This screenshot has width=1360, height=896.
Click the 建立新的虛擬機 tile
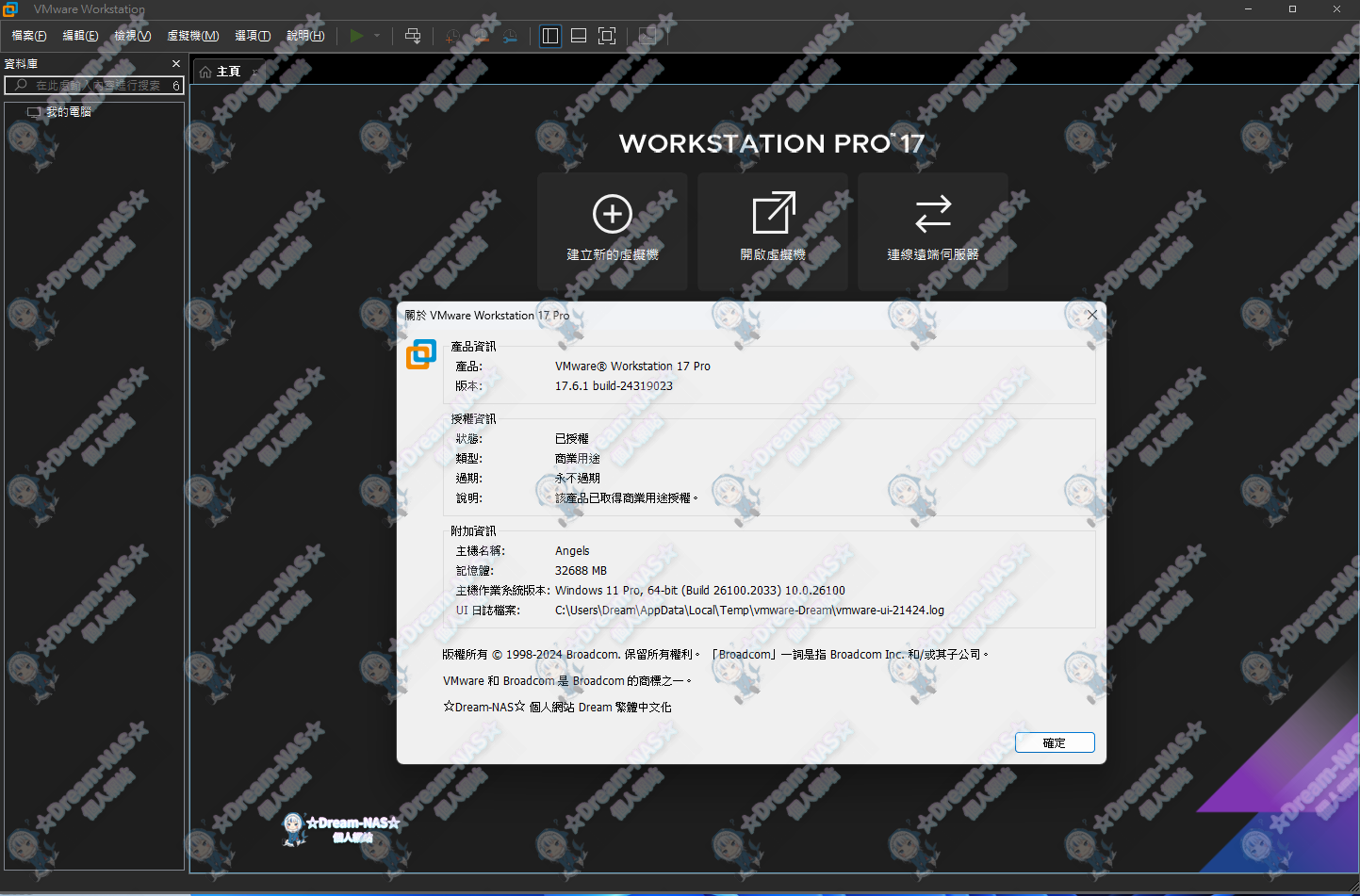click(x=613, y=231)
